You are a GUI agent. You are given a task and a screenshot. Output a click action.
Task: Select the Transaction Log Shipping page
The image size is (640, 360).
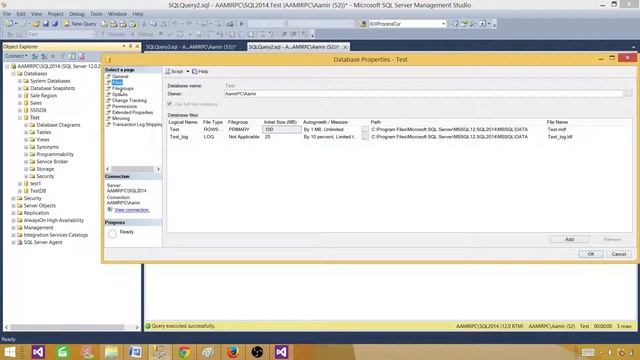click(x=137, y=124)
